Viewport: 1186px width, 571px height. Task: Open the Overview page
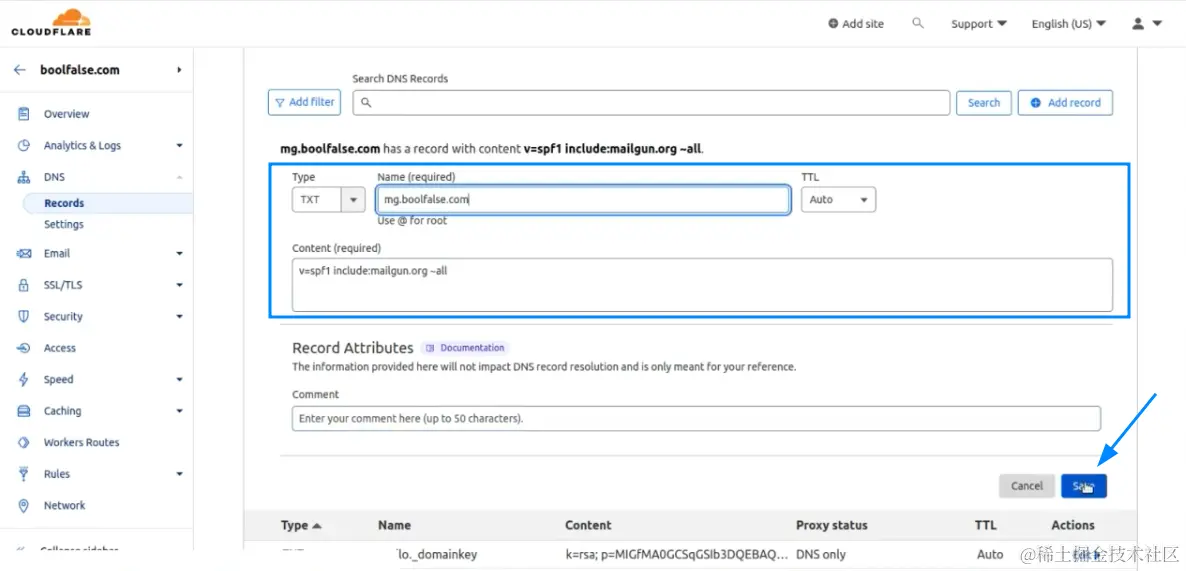coord(67,113)
